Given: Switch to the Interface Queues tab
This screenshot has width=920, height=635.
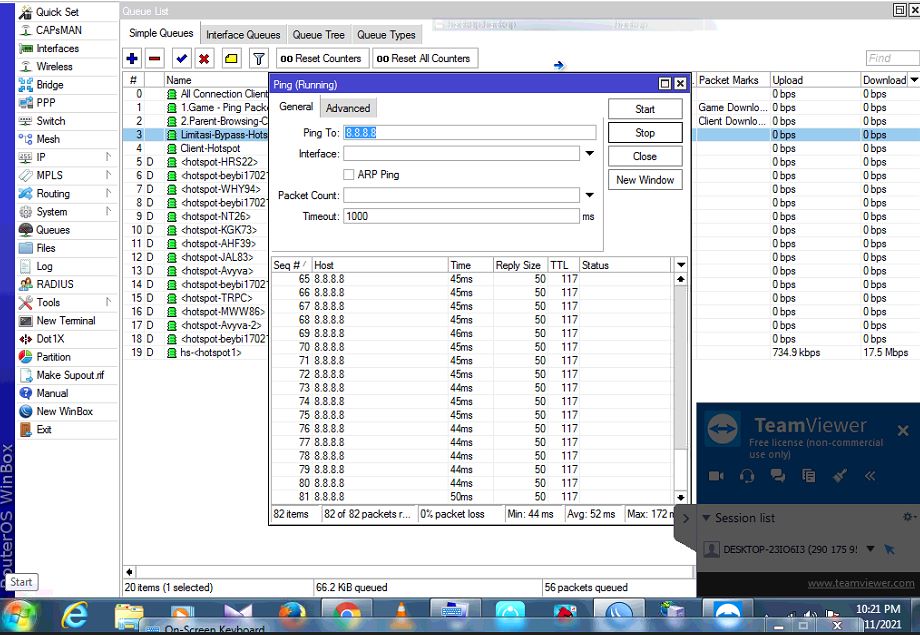Looking at the screenshot, I should [x=243, y=35].
